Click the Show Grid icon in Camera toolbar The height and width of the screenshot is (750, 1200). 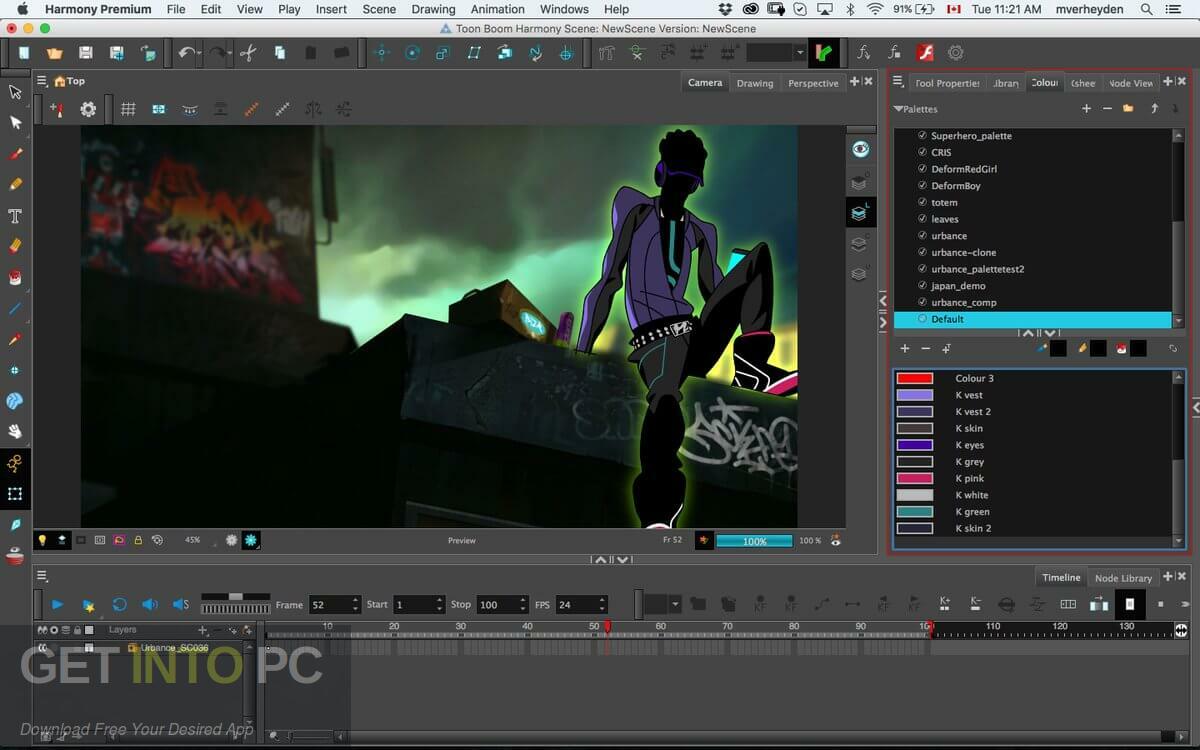point(128,109)
